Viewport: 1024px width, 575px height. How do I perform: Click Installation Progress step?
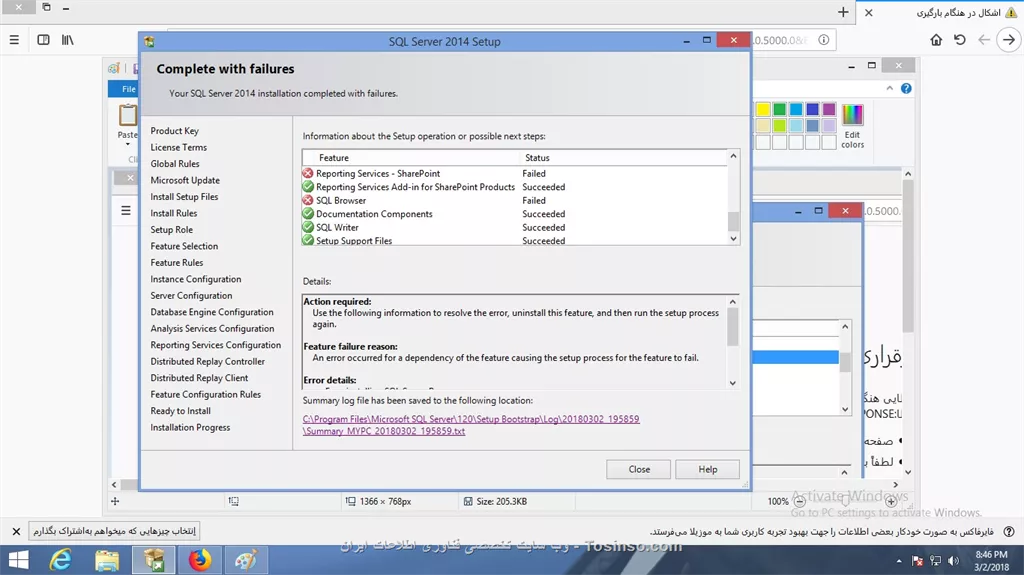[190, 427]
